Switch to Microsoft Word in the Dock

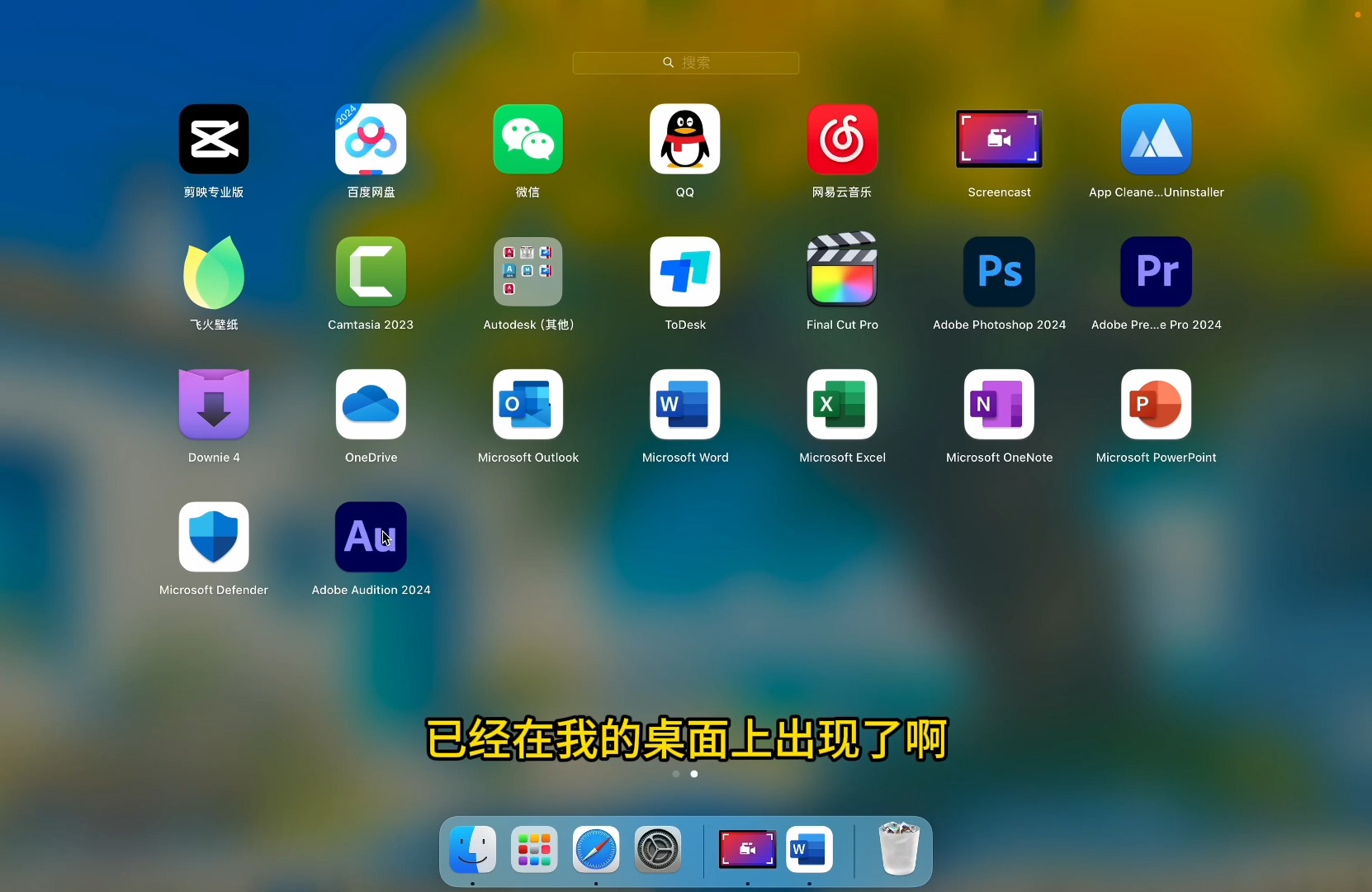(x=810, y=849)
